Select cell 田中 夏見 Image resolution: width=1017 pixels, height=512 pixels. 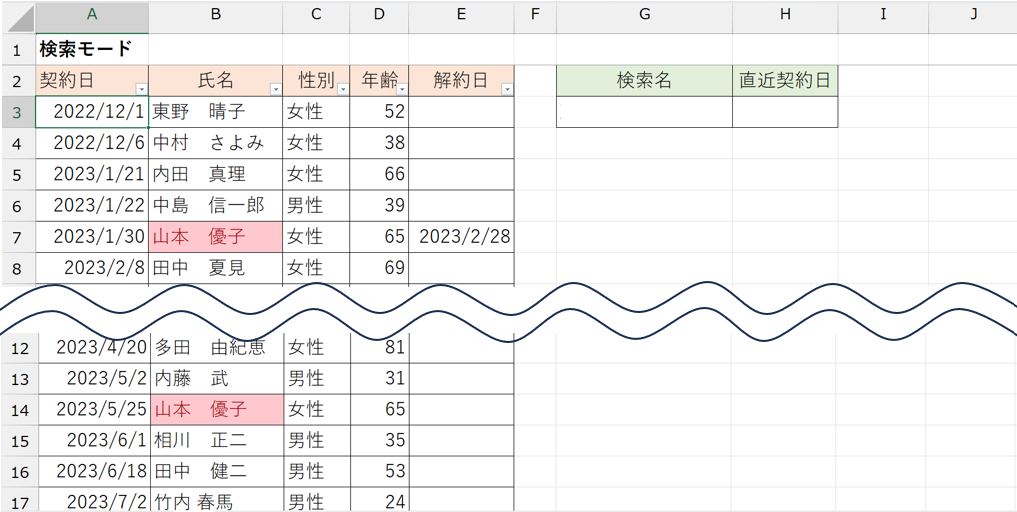[x=215, y=268]
